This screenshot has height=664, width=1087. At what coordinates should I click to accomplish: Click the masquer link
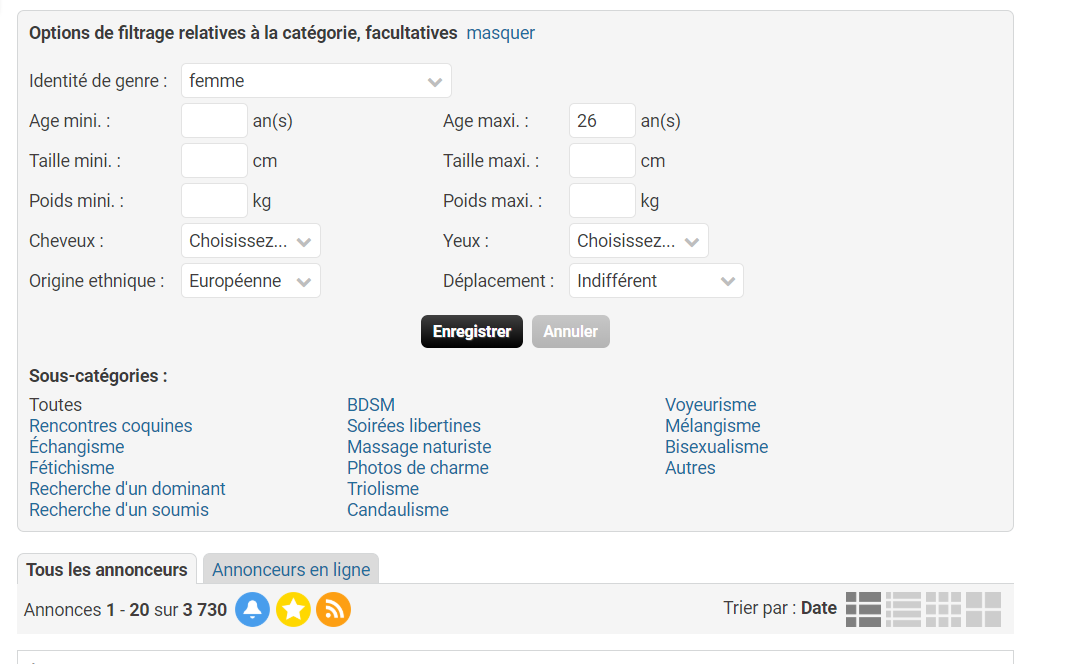tap(500, 33)
